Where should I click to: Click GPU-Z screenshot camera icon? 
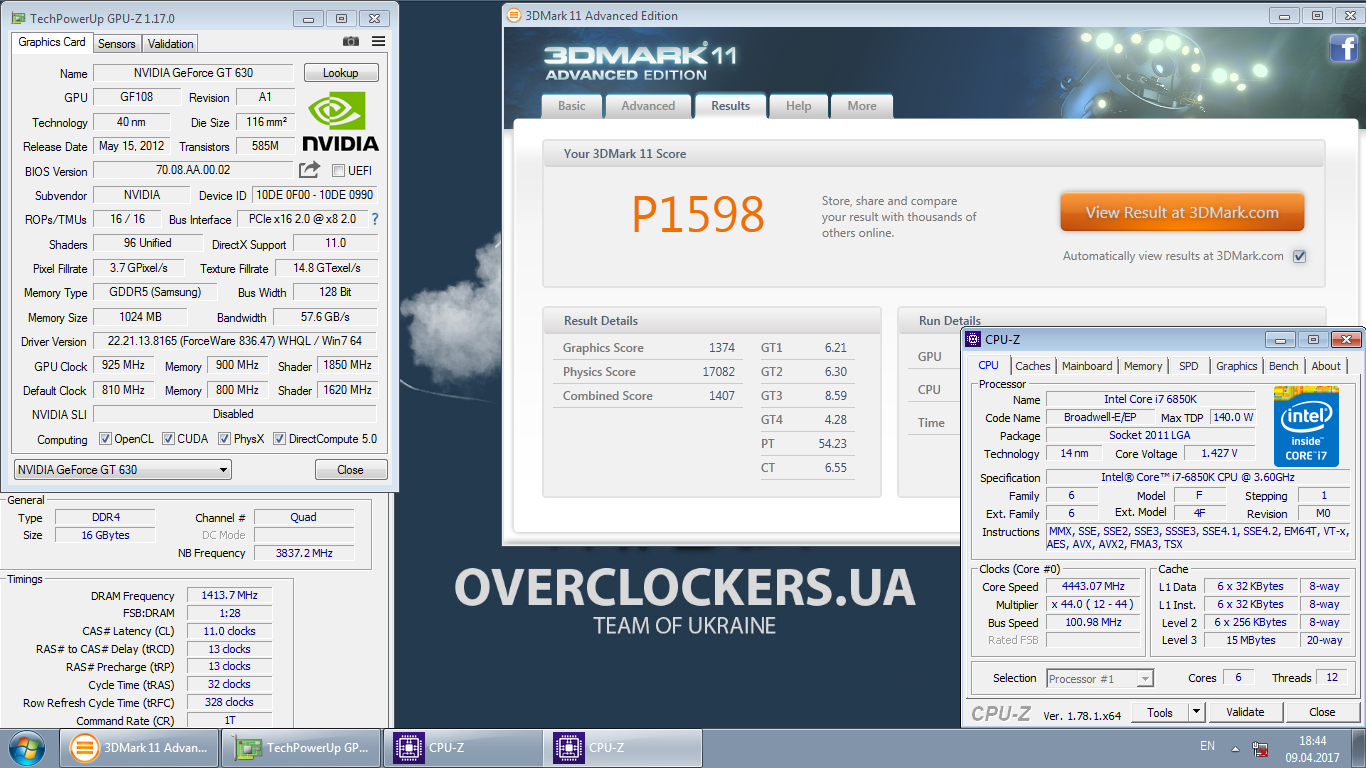point(351,42)
